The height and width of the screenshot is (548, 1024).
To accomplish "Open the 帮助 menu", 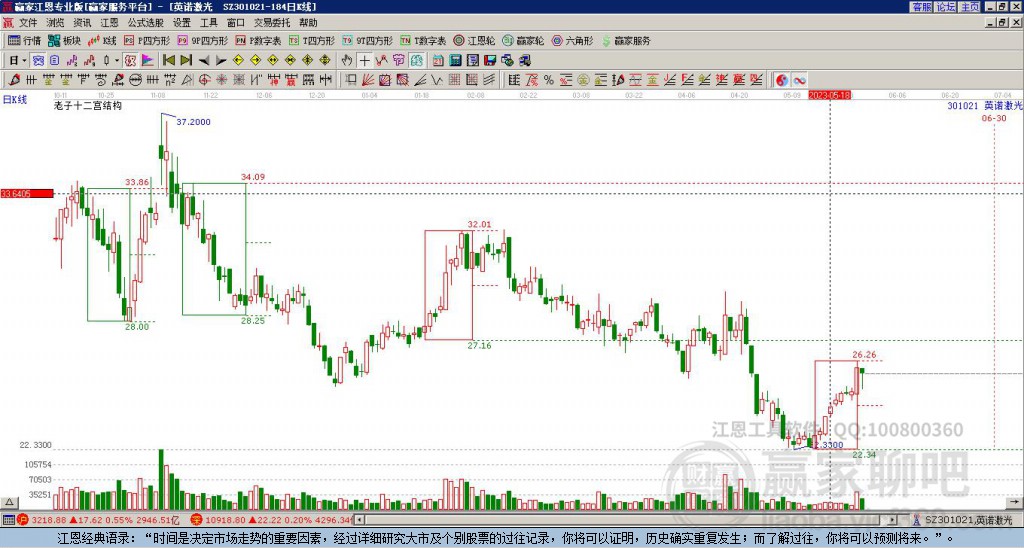I will click(x=308, y=23).
